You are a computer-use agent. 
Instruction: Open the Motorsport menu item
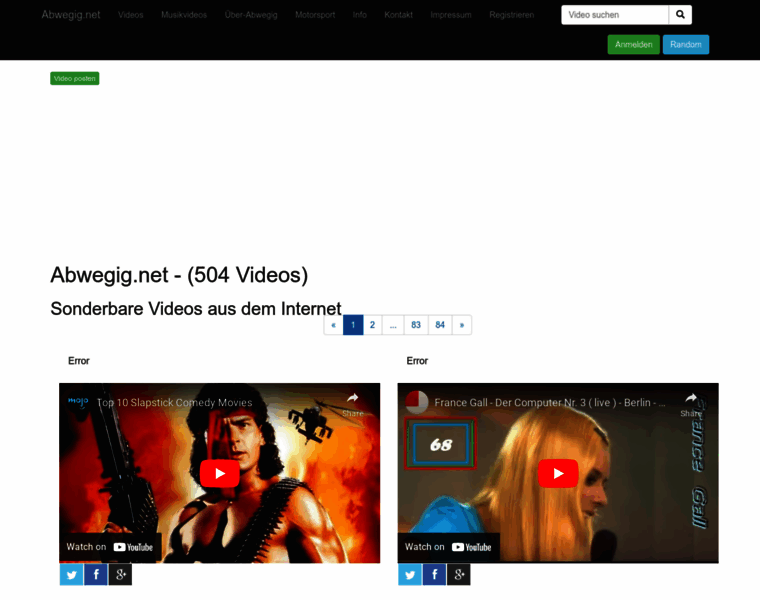(315, 15)
